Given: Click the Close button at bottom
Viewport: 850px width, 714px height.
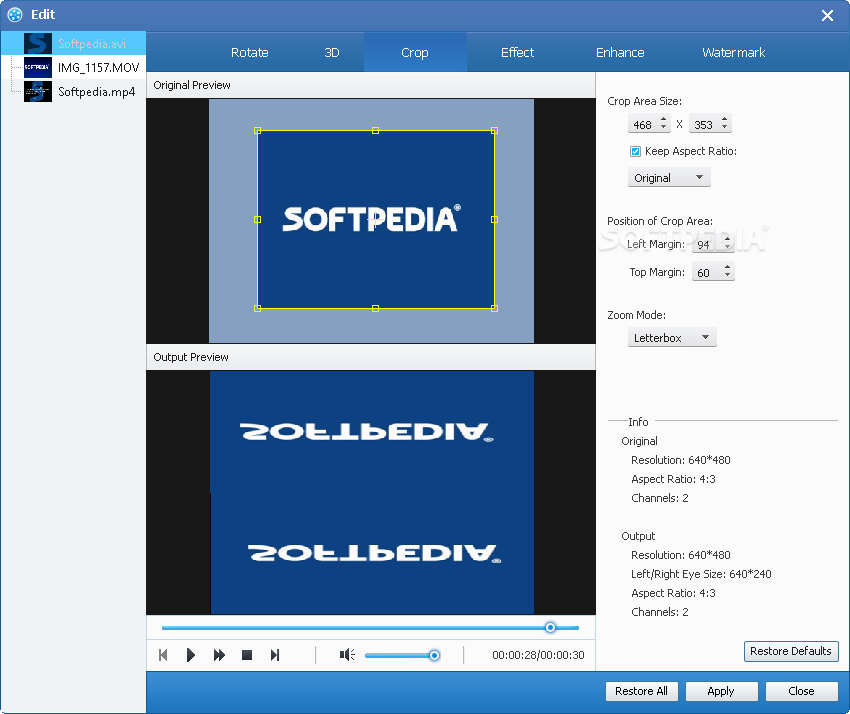Looking at the screenshot, I should click(x=801, y=691).
